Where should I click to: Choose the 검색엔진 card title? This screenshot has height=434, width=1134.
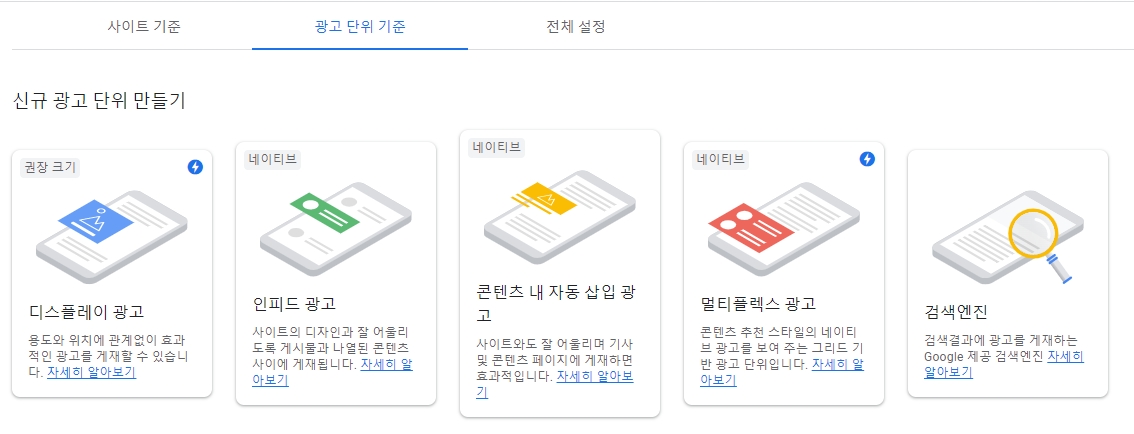956,312
